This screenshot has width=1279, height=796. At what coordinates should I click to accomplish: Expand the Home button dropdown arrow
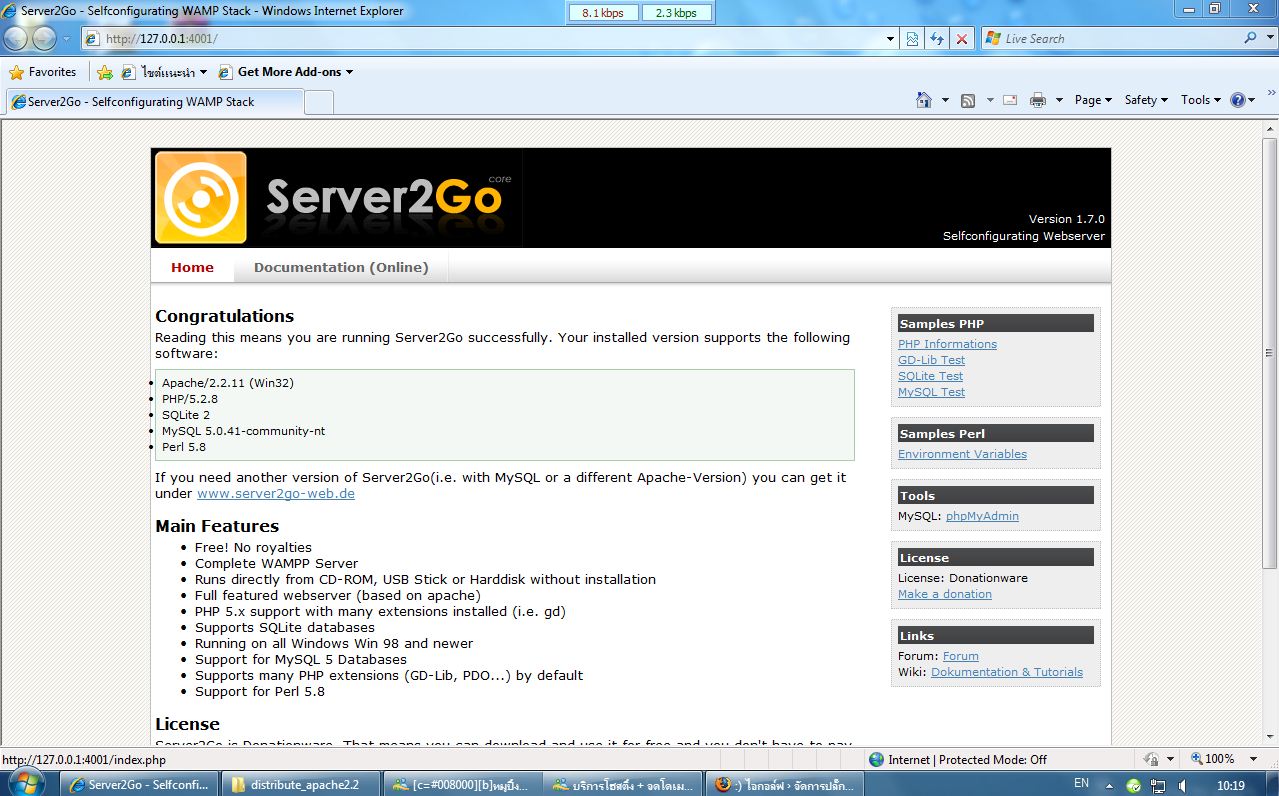945,100
